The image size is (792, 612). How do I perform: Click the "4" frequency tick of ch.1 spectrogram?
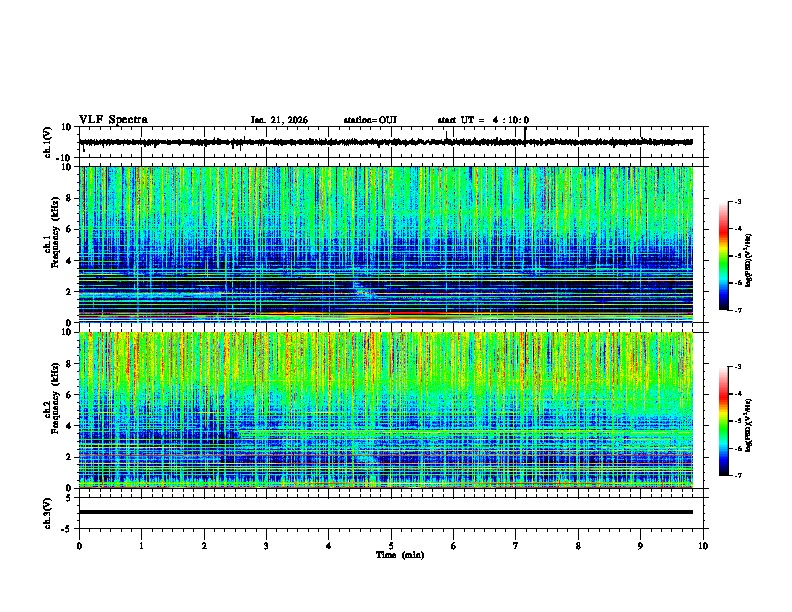[69, 261]
